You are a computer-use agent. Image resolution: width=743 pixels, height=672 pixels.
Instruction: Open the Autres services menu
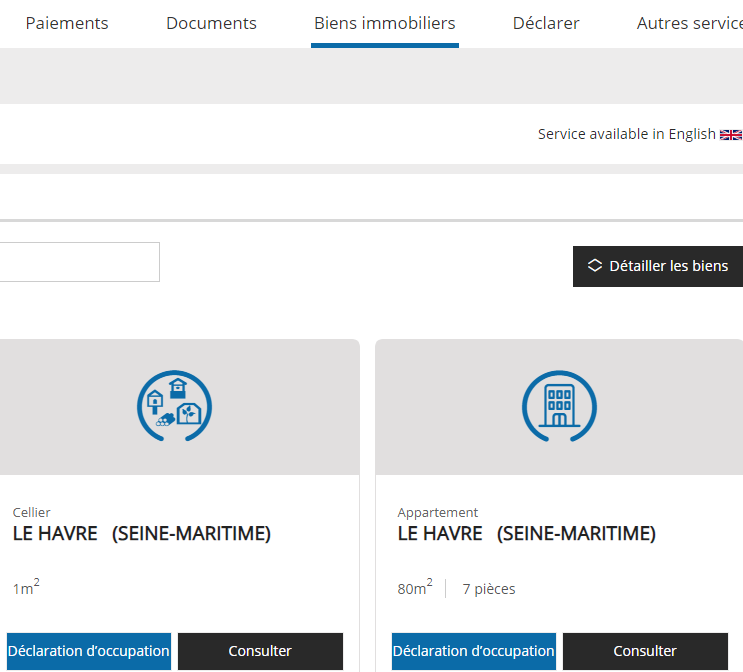pos(689,23)
